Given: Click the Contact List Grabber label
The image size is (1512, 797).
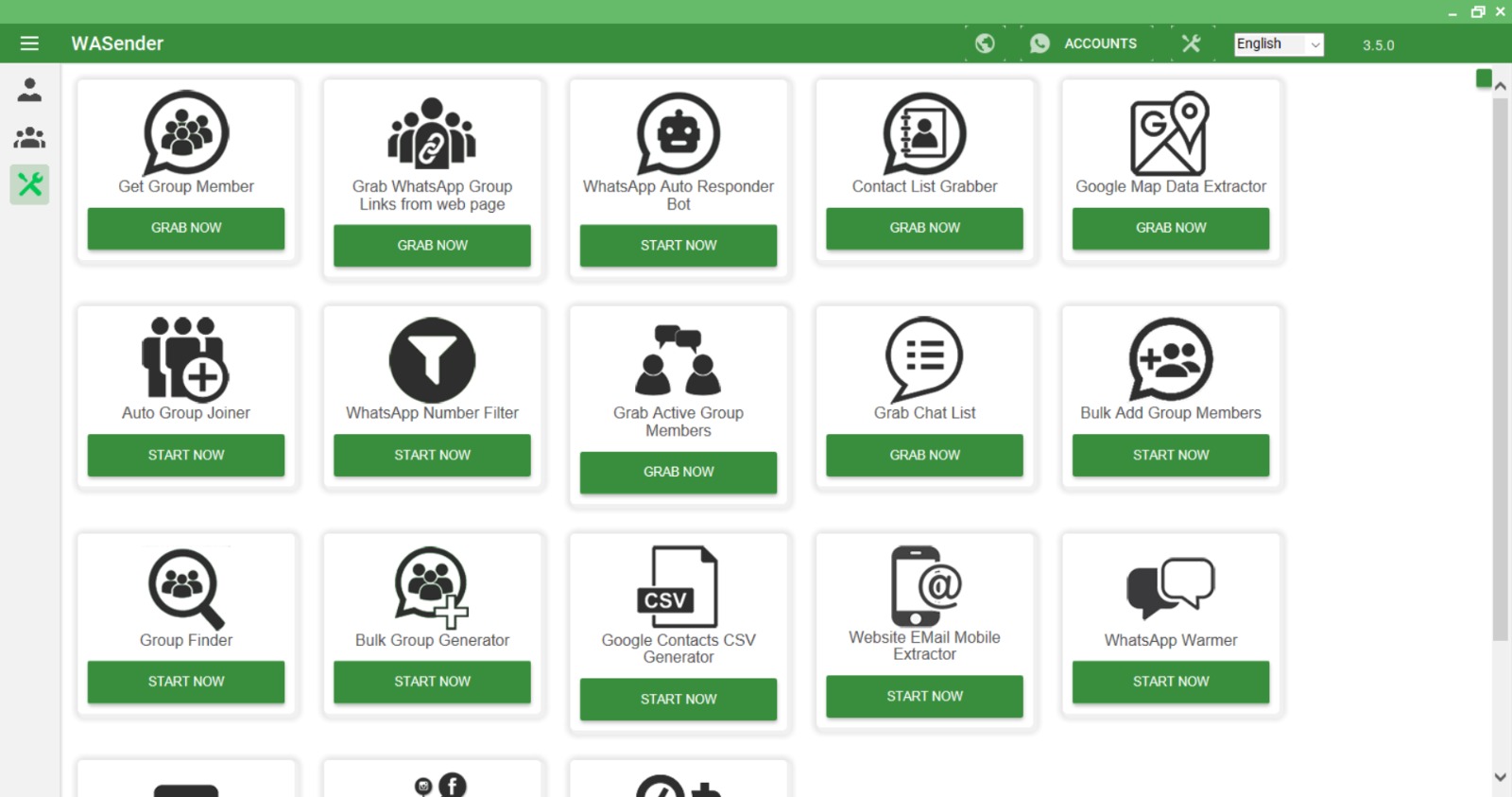Looking at the screenshot, I should click(x=924, y=186).
